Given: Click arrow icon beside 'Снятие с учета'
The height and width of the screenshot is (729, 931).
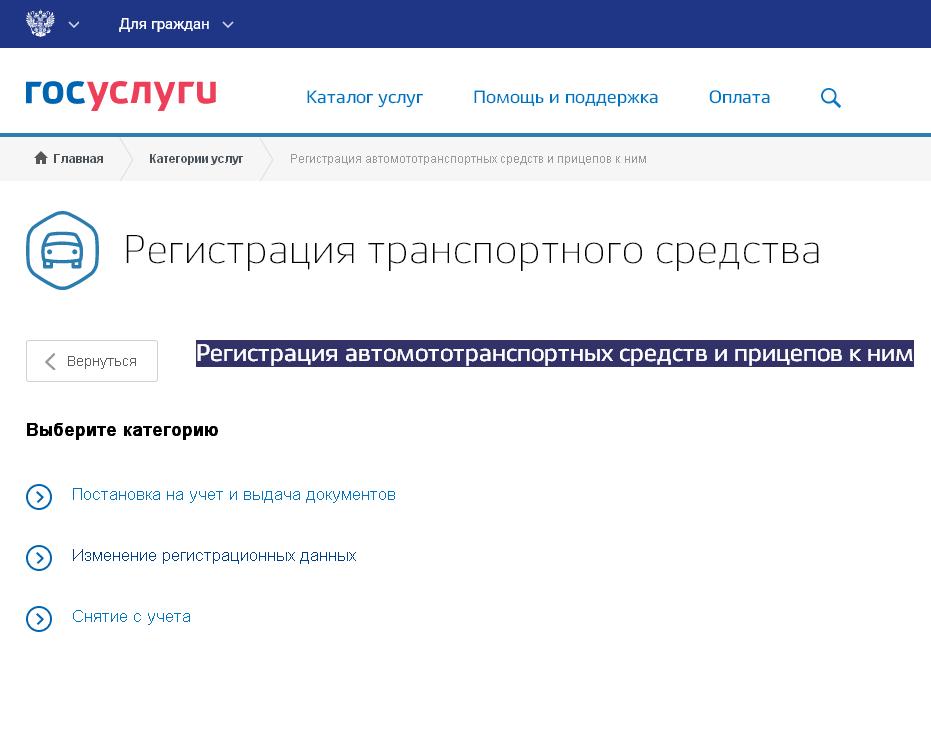Looking at the screenshot, I should (x=39, y=619).
